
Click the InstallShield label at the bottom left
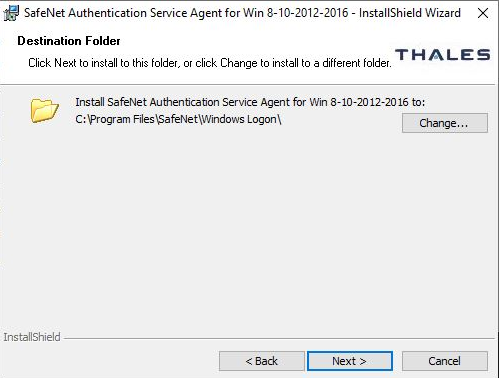coord(32,337)
